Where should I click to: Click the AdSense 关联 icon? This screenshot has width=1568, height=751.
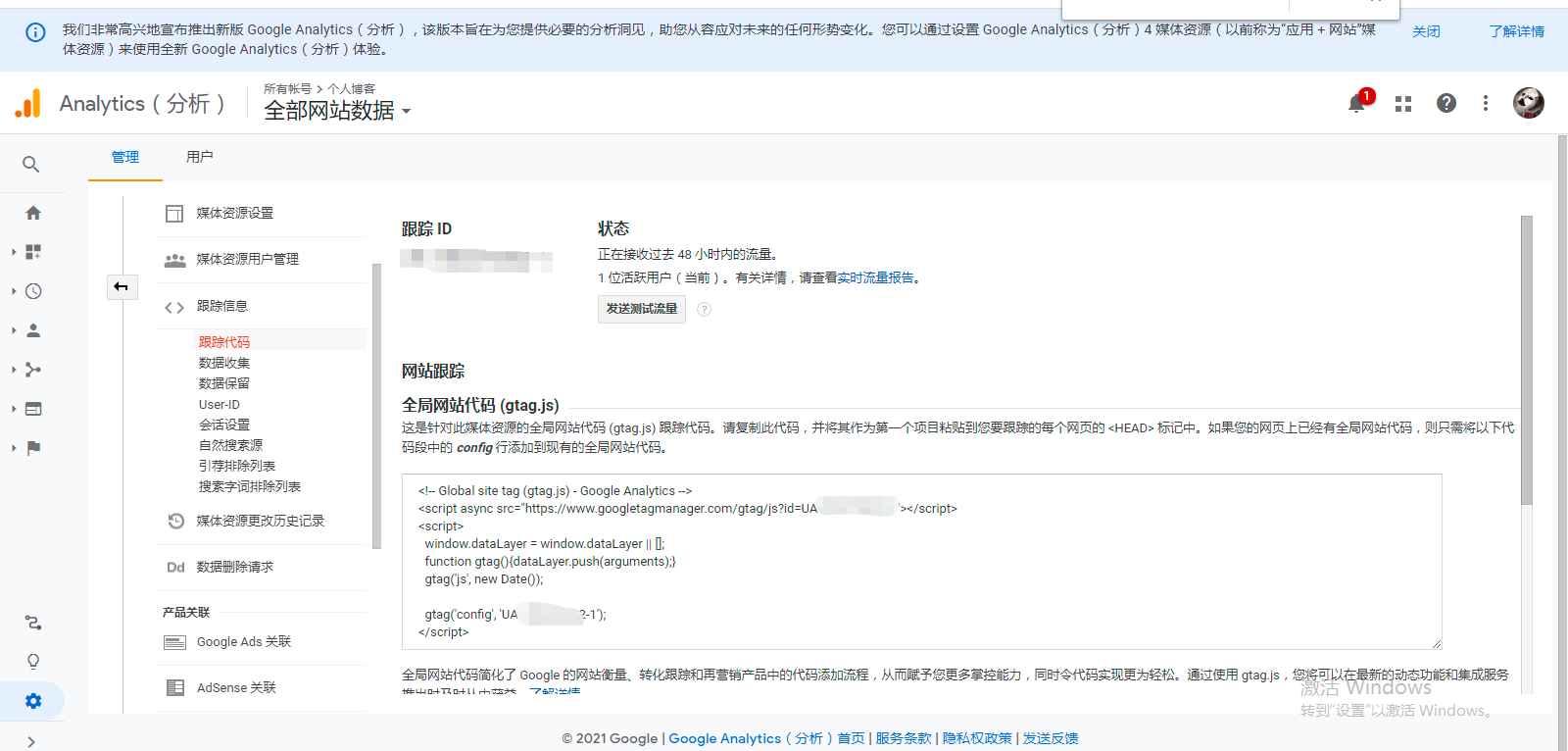175,688
